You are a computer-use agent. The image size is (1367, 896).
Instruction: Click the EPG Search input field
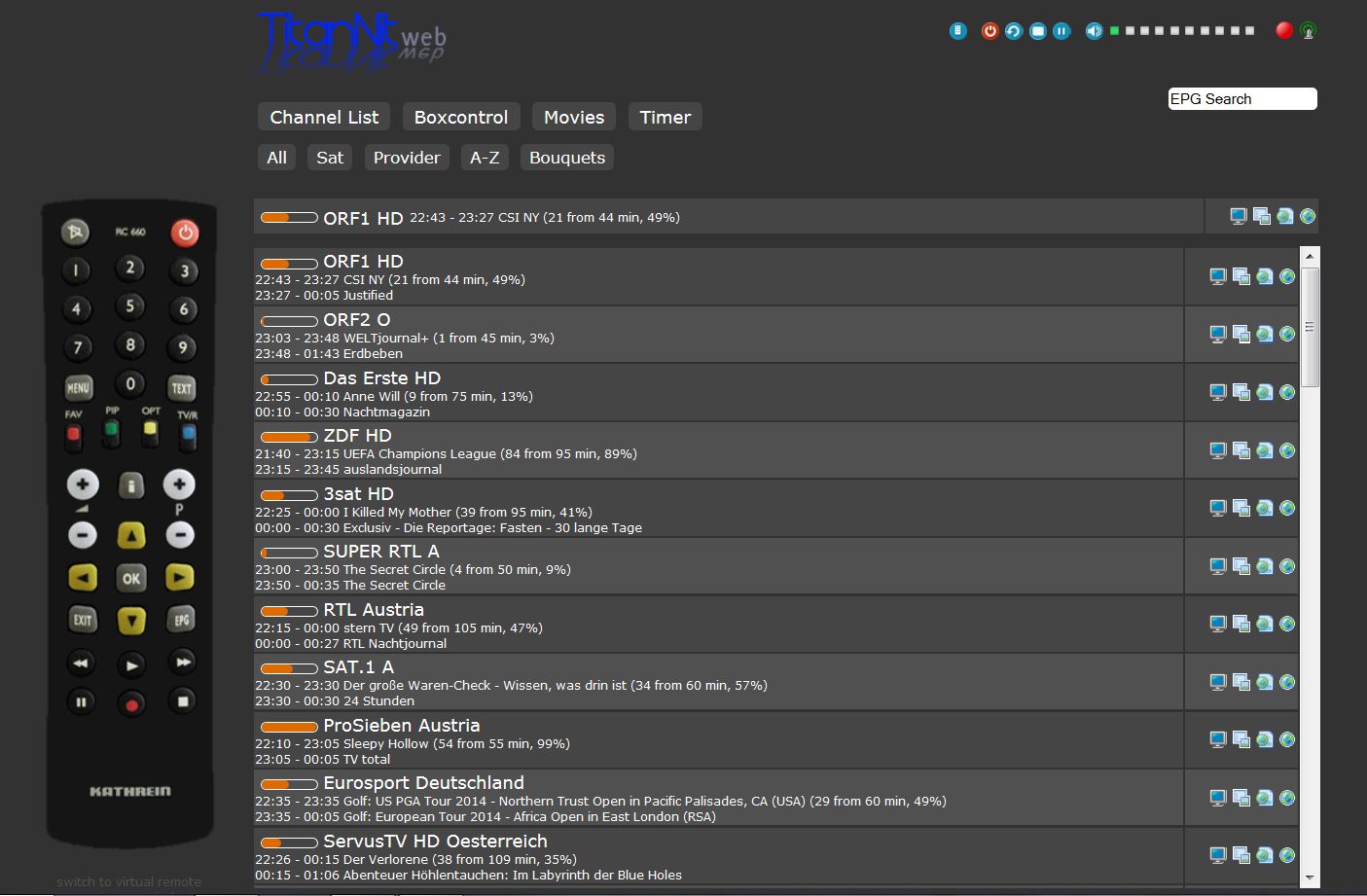point(1241,99)
